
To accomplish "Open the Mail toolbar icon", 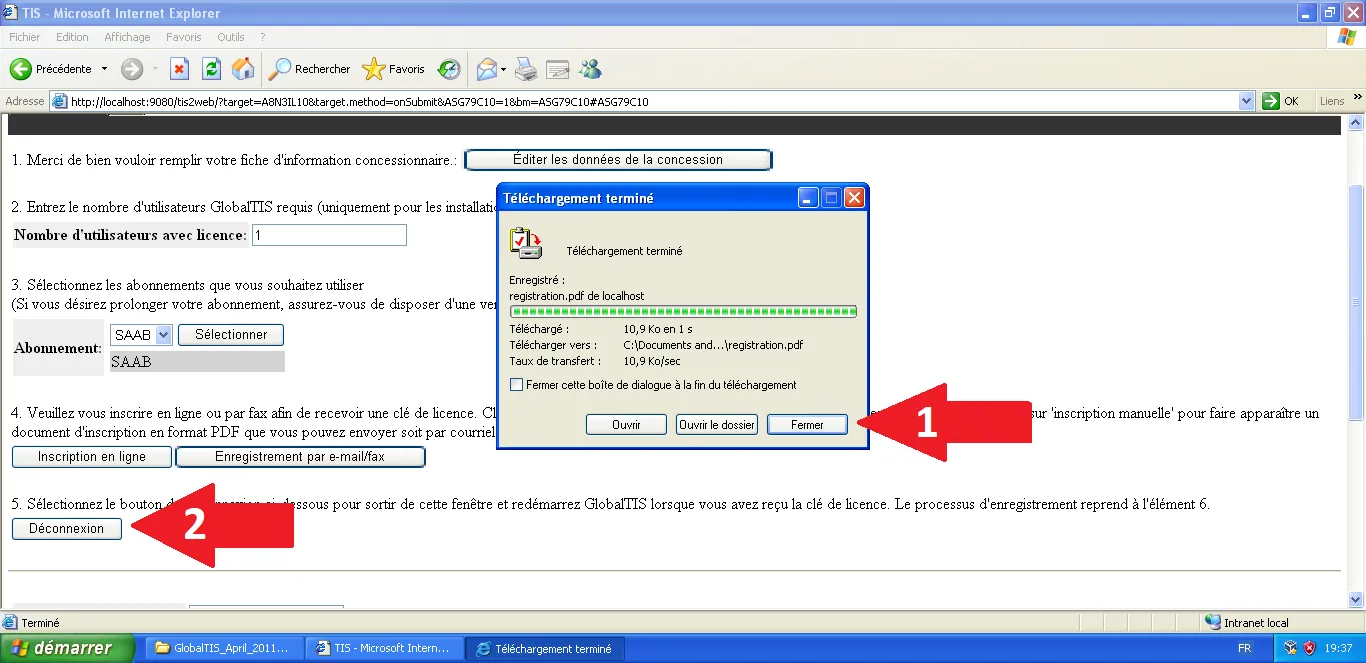I will point(487,69).
